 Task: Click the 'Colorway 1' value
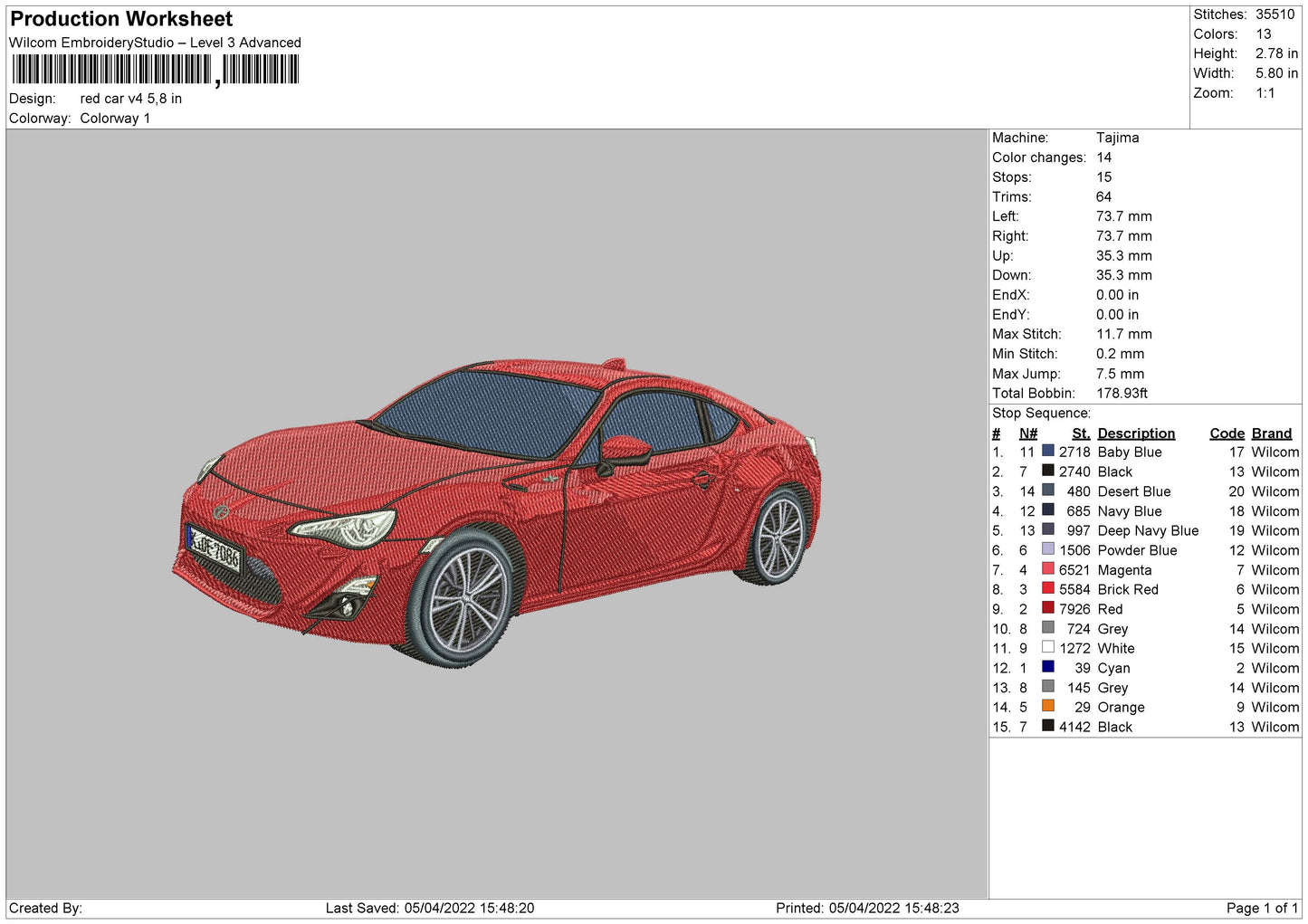click(115, 119)
